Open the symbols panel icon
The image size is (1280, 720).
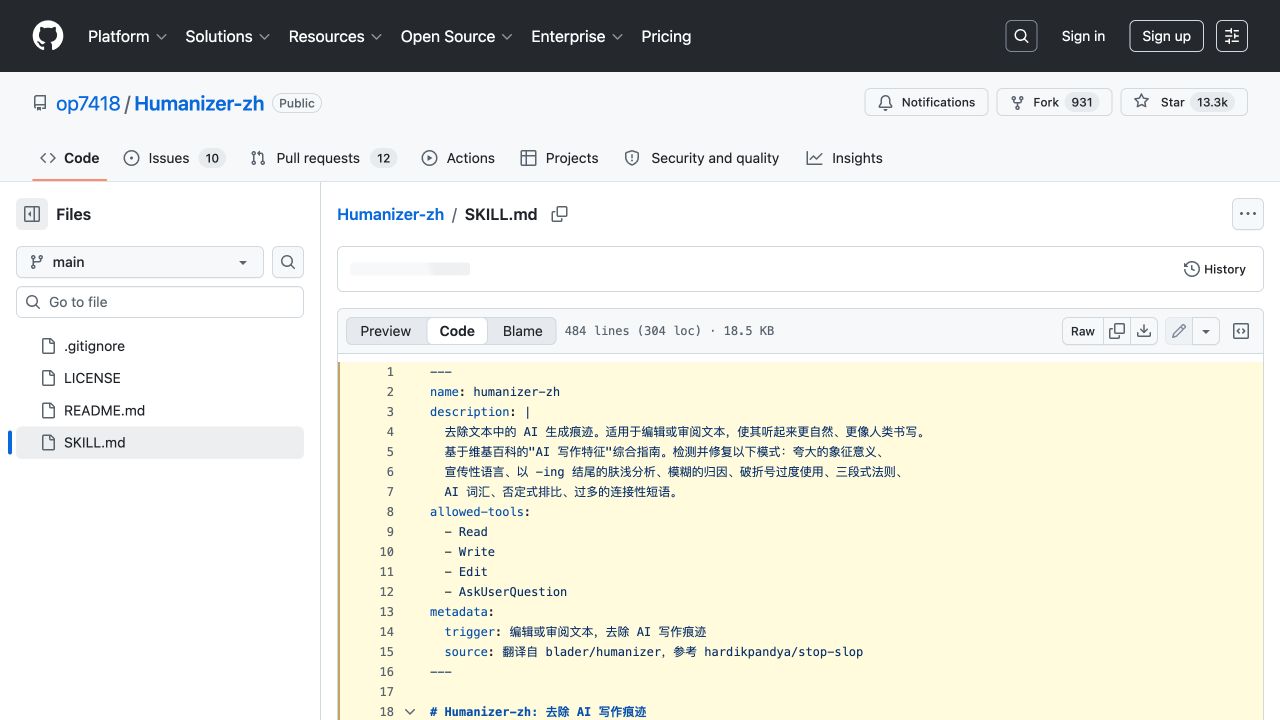1241,331
